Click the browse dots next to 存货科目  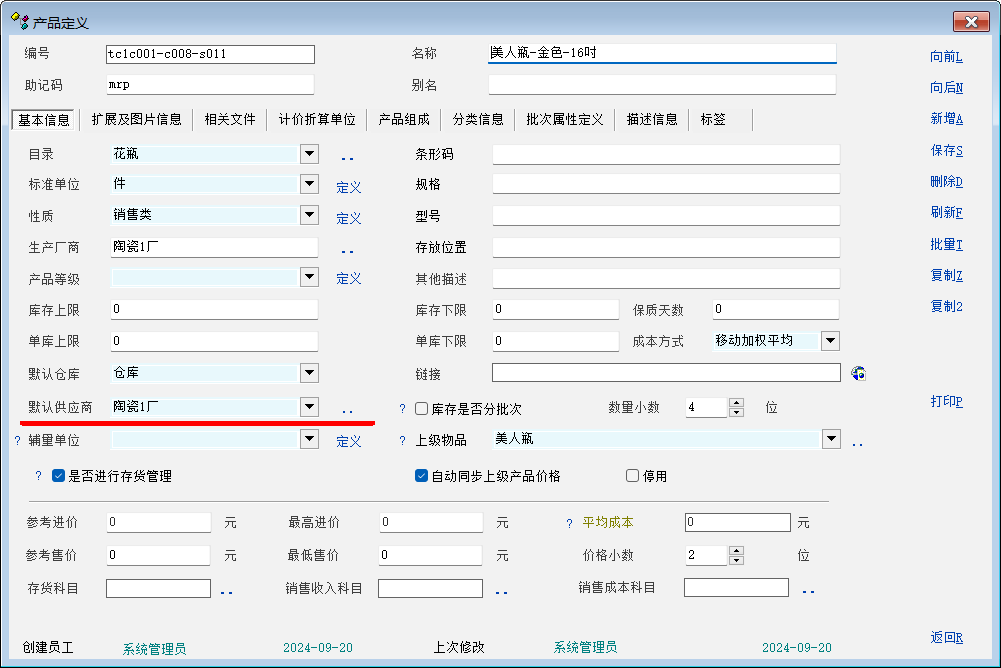point(226,592)
